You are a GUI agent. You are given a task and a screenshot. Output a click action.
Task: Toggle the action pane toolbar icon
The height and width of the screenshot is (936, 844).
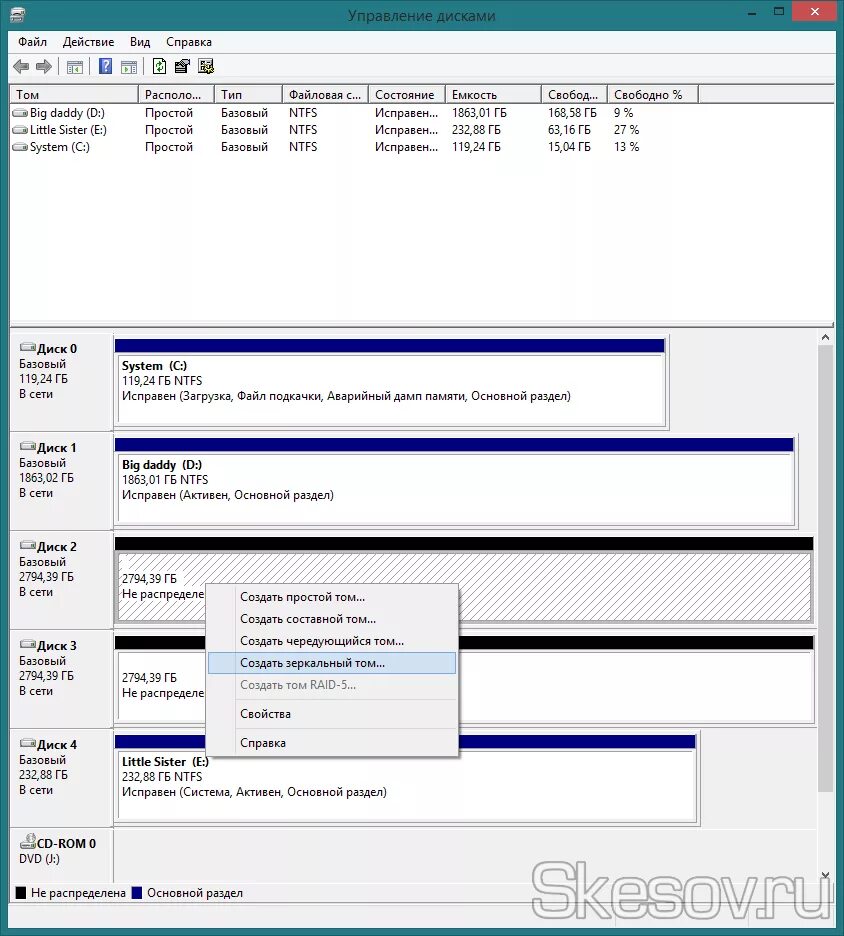(130, 66)
